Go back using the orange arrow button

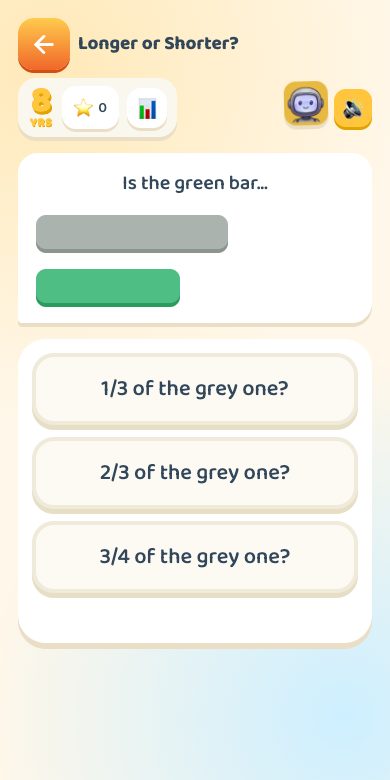[x=44, y=45]
